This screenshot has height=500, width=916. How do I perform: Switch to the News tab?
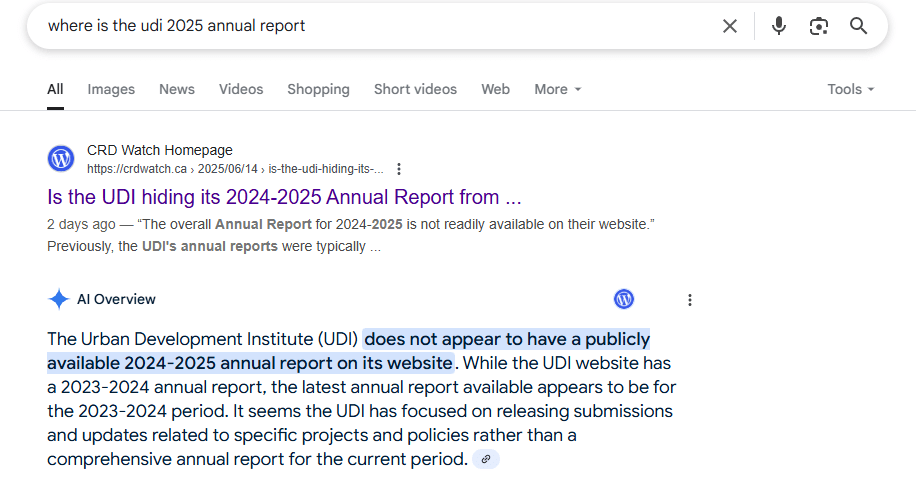pyautogui.click(x=177, y=89)
